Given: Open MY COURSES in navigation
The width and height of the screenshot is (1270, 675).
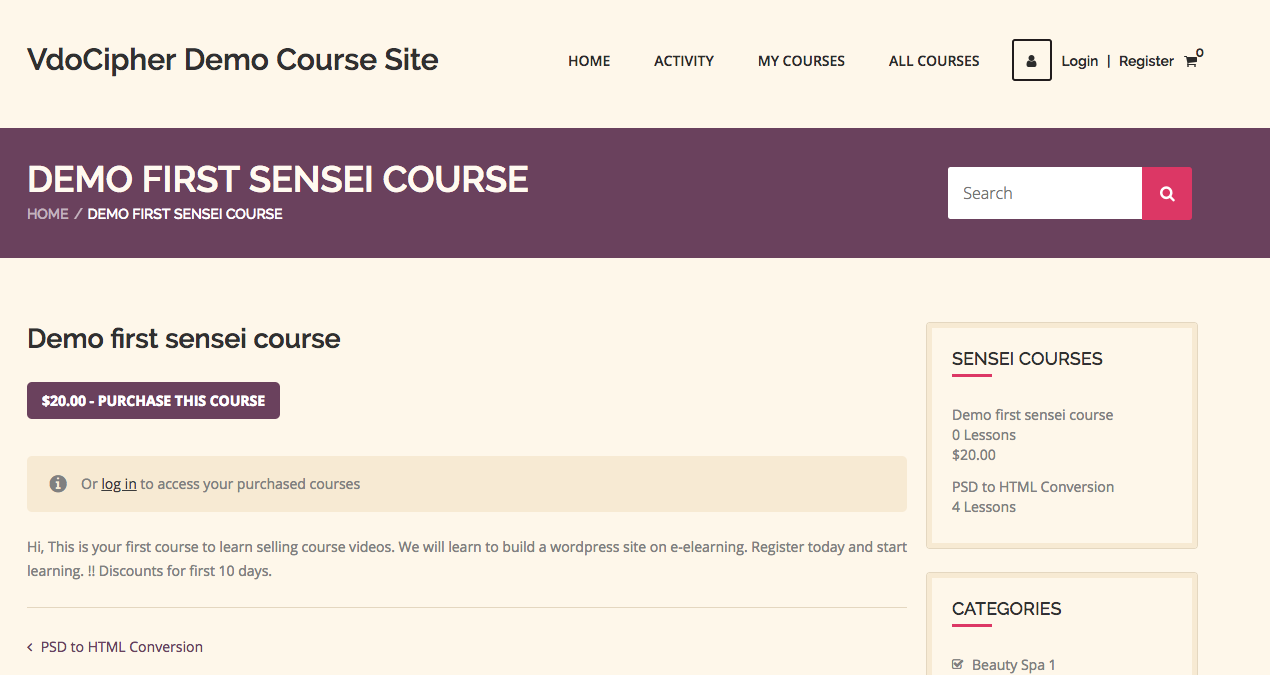Looking at the screenshot, I should [801, 61].
